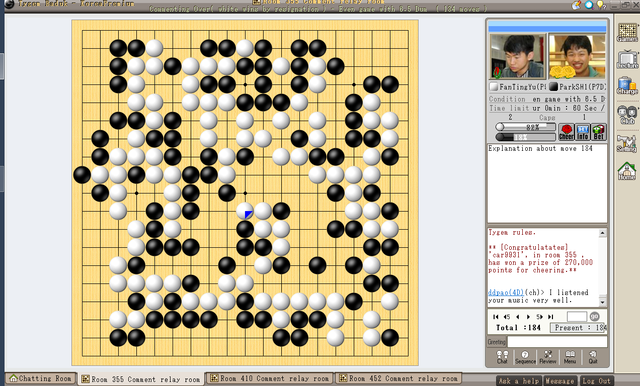Open the Menu book icon
This screenshot has width=640, height=386.
pos(570,357)
